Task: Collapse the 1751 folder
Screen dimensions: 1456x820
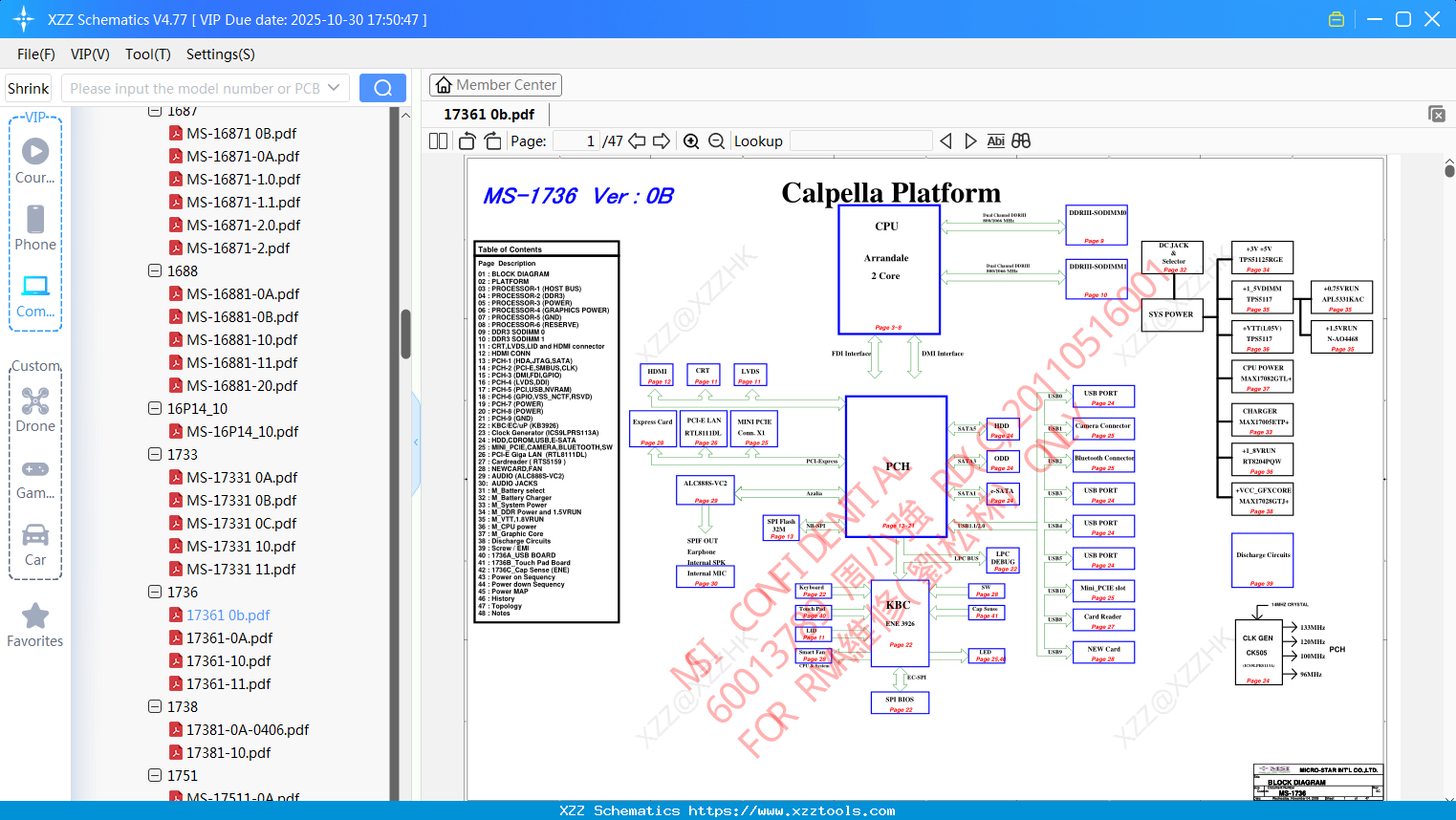Action: [x=155, y=775]
